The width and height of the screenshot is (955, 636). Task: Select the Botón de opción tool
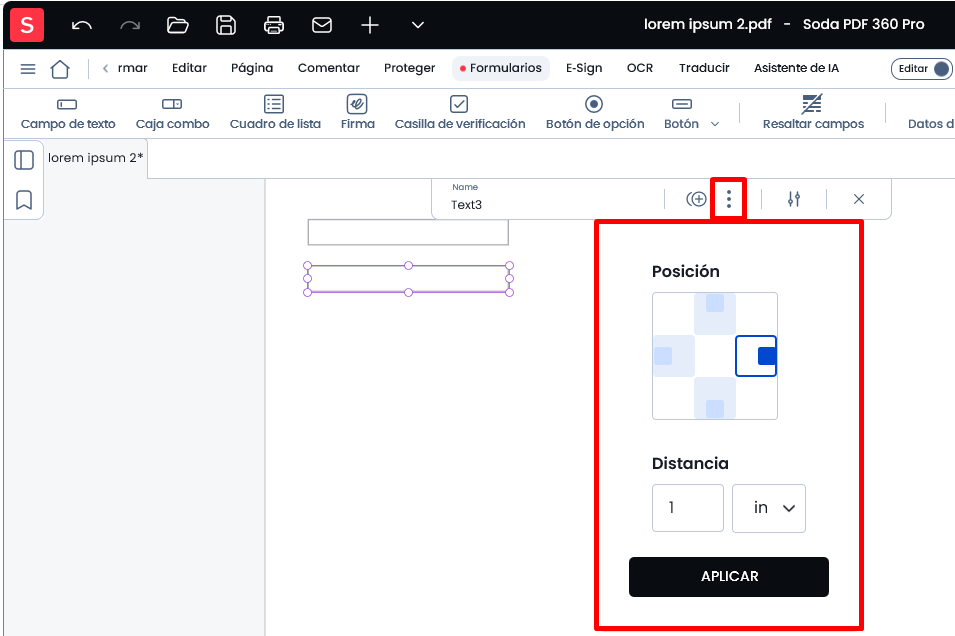click(x=594, y=113)
